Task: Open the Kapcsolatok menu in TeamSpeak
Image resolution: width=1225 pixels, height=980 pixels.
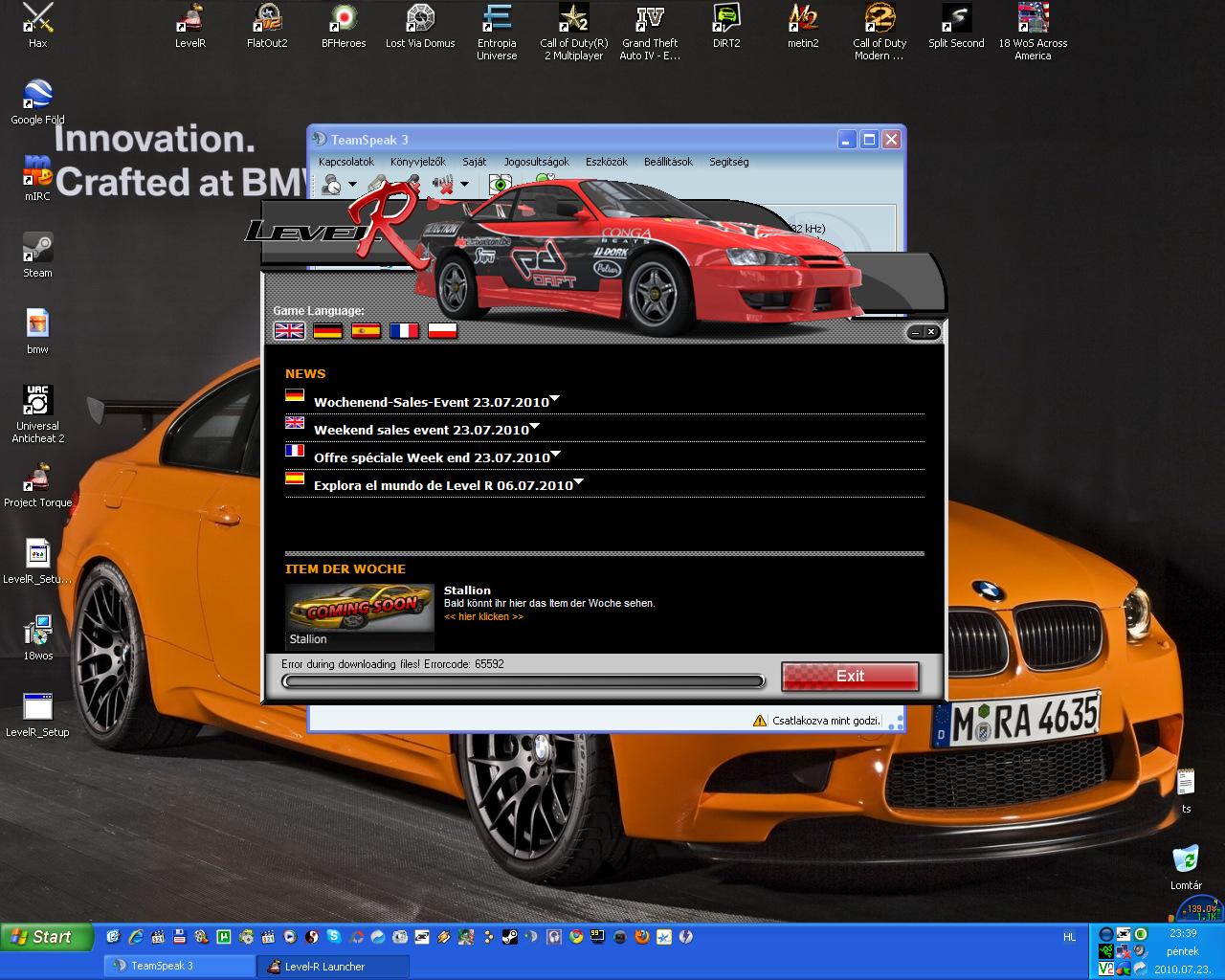Action: pos(346,162)
